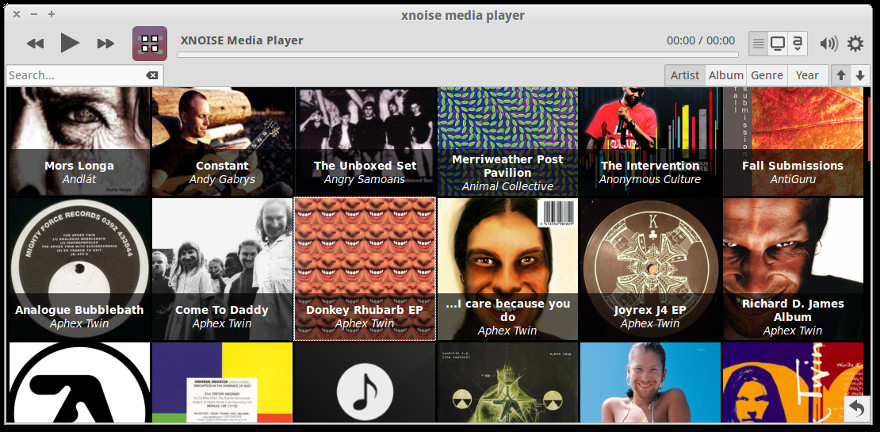Open the settings gear menu
Viewport: 880px width, 432px height.
click(x=855, y=43)
